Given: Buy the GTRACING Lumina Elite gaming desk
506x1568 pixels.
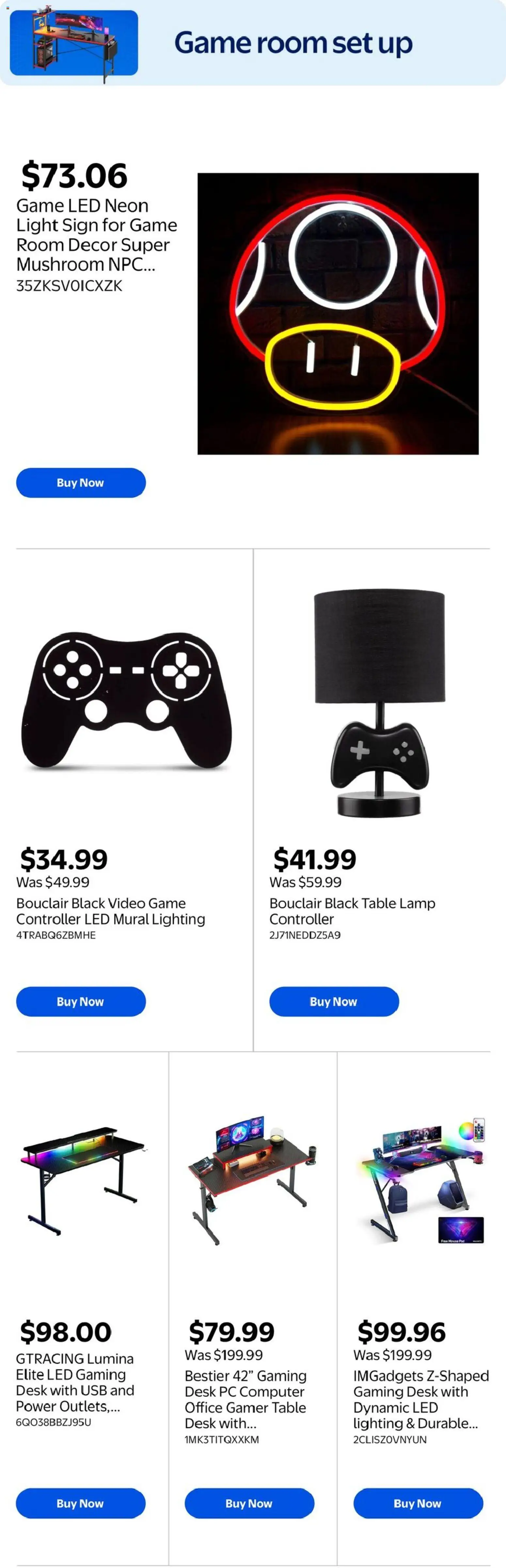Looking at the screenshot, I should 81,1503.
